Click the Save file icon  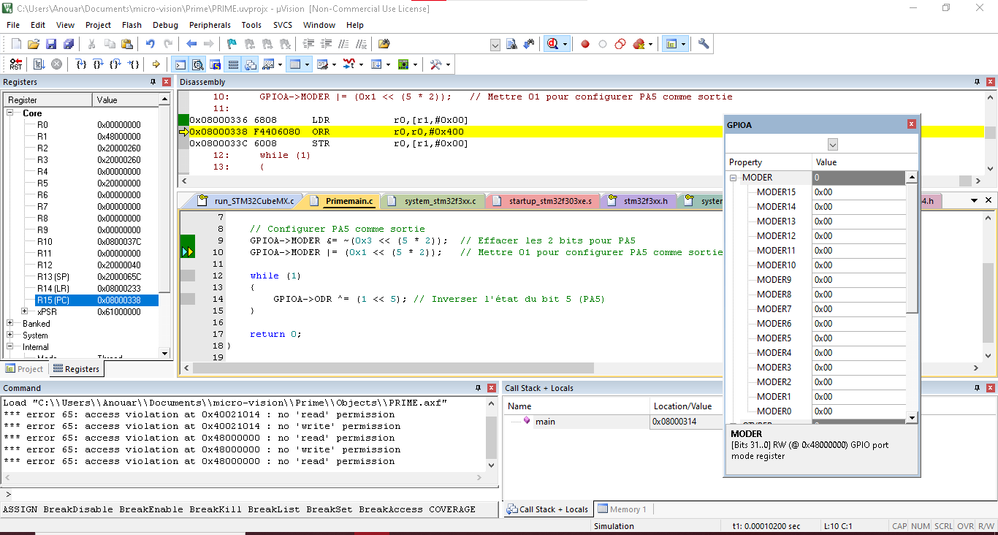click(51, 44)
